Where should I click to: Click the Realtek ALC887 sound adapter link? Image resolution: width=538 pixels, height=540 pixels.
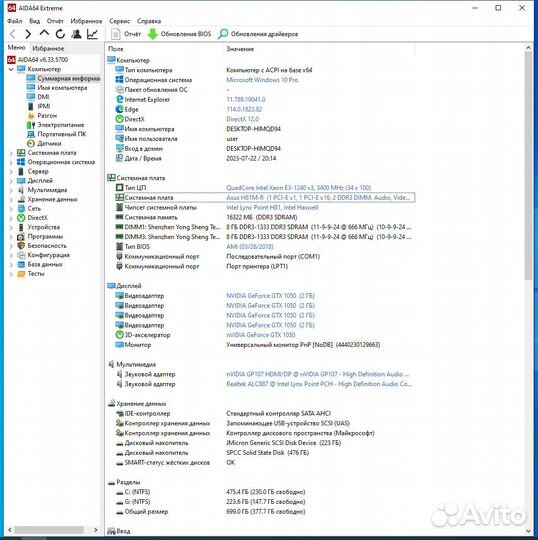pos(319,384)
